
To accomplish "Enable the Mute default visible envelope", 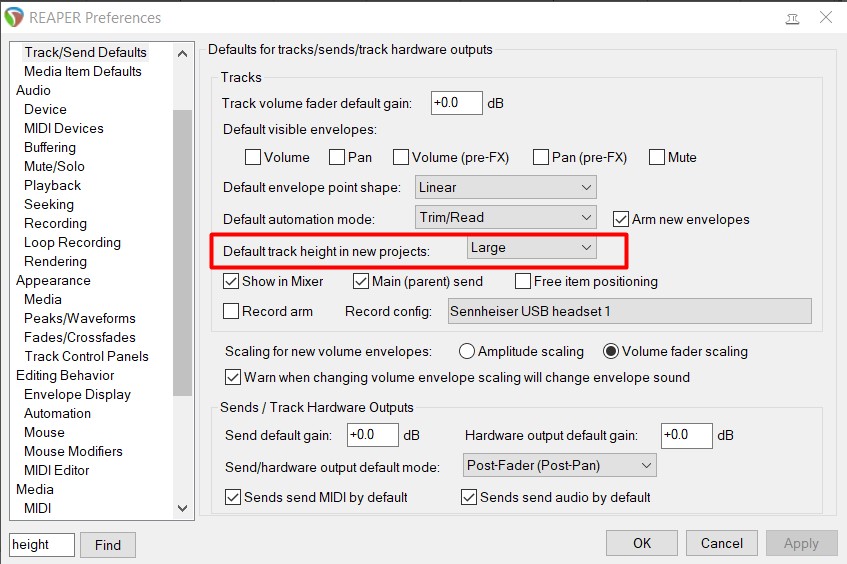I will point(657,157).
